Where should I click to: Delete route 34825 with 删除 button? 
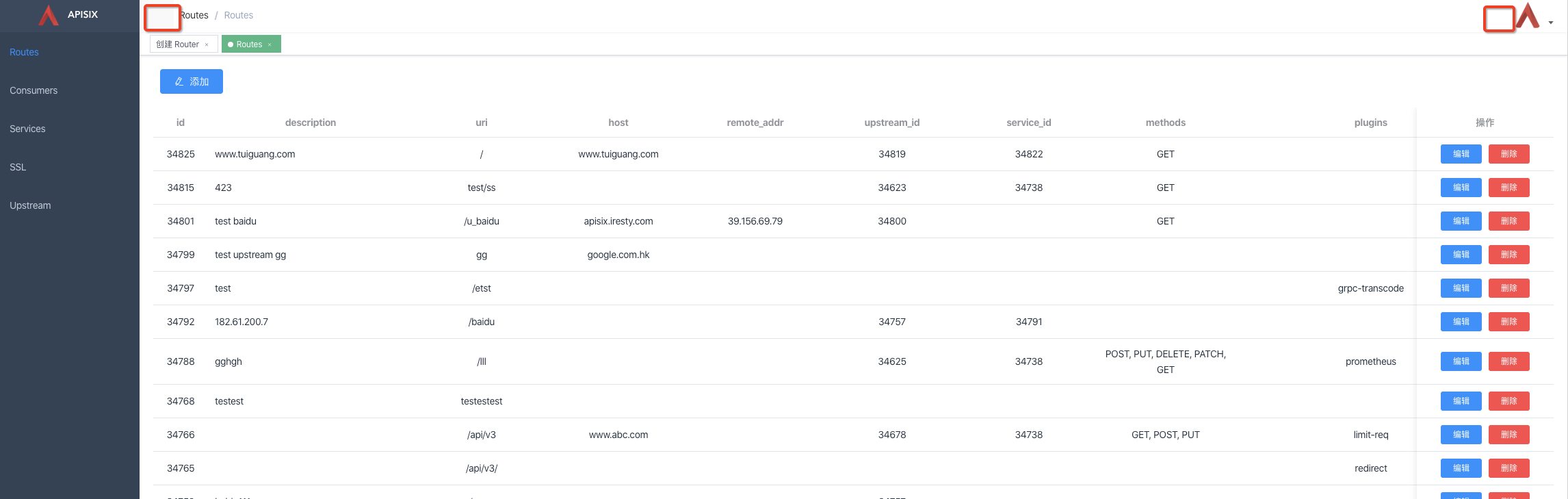click(1509, 154)
